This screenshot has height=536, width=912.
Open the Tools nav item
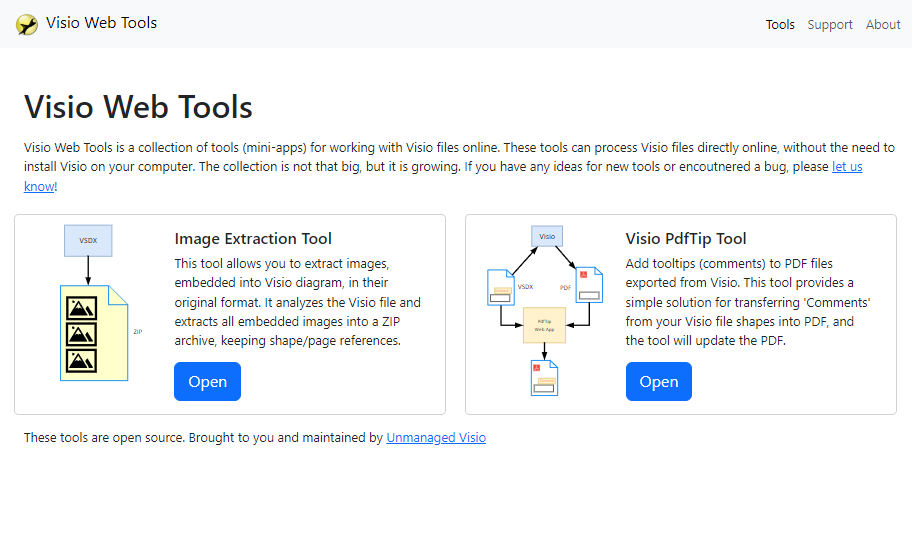[780, 24]
